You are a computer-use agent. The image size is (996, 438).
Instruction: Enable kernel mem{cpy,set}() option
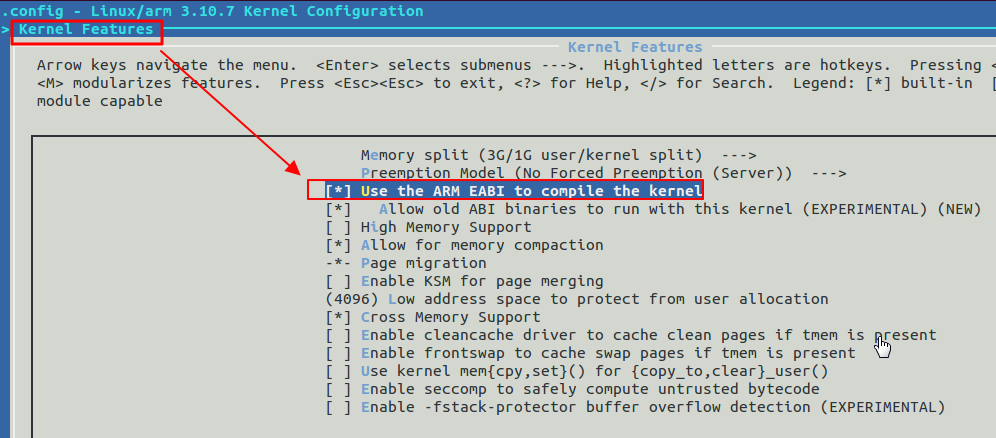[x=576, y=371]
